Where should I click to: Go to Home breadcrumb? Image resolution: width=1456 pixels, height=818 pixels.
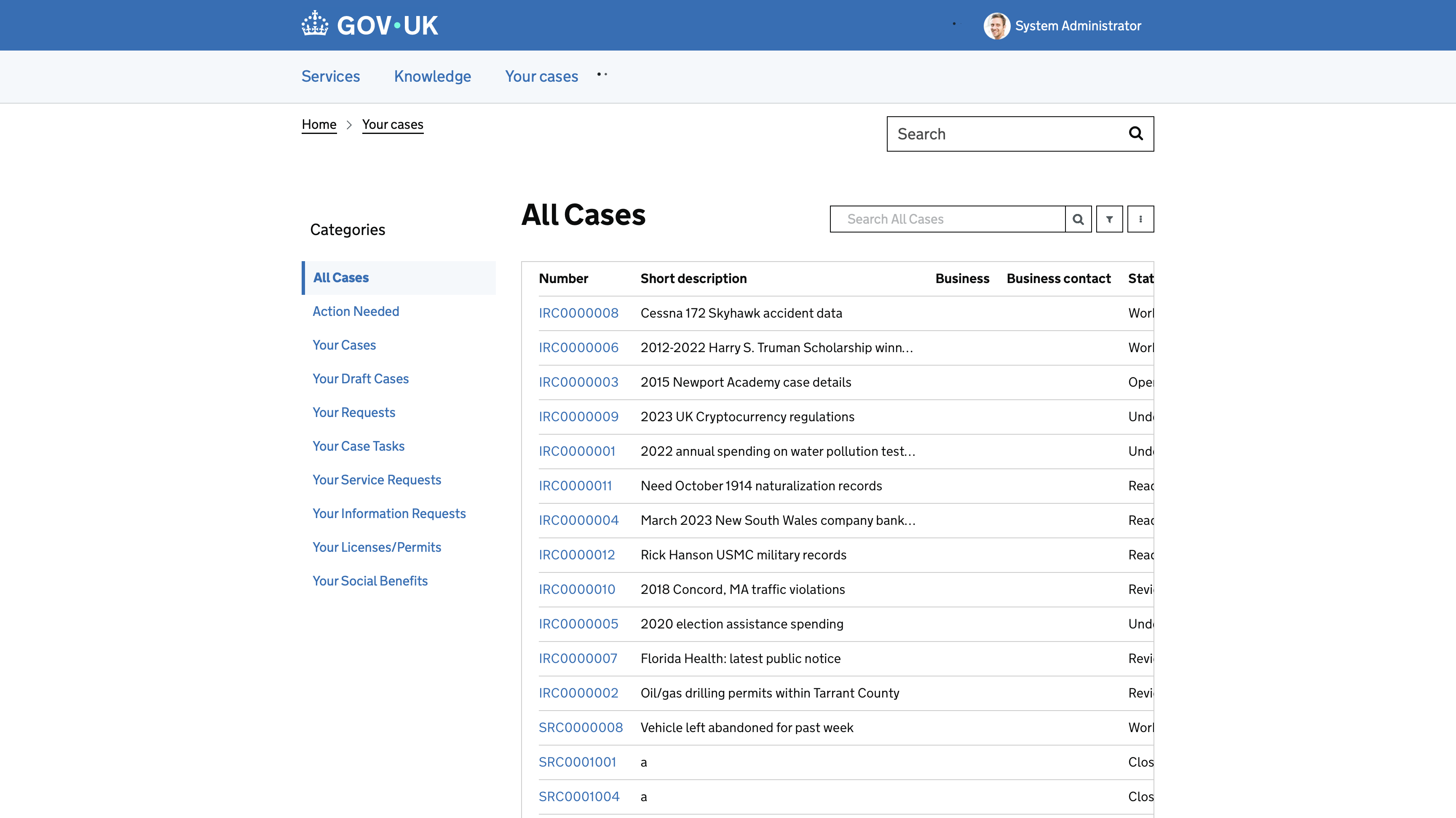[x=319, y=124]
